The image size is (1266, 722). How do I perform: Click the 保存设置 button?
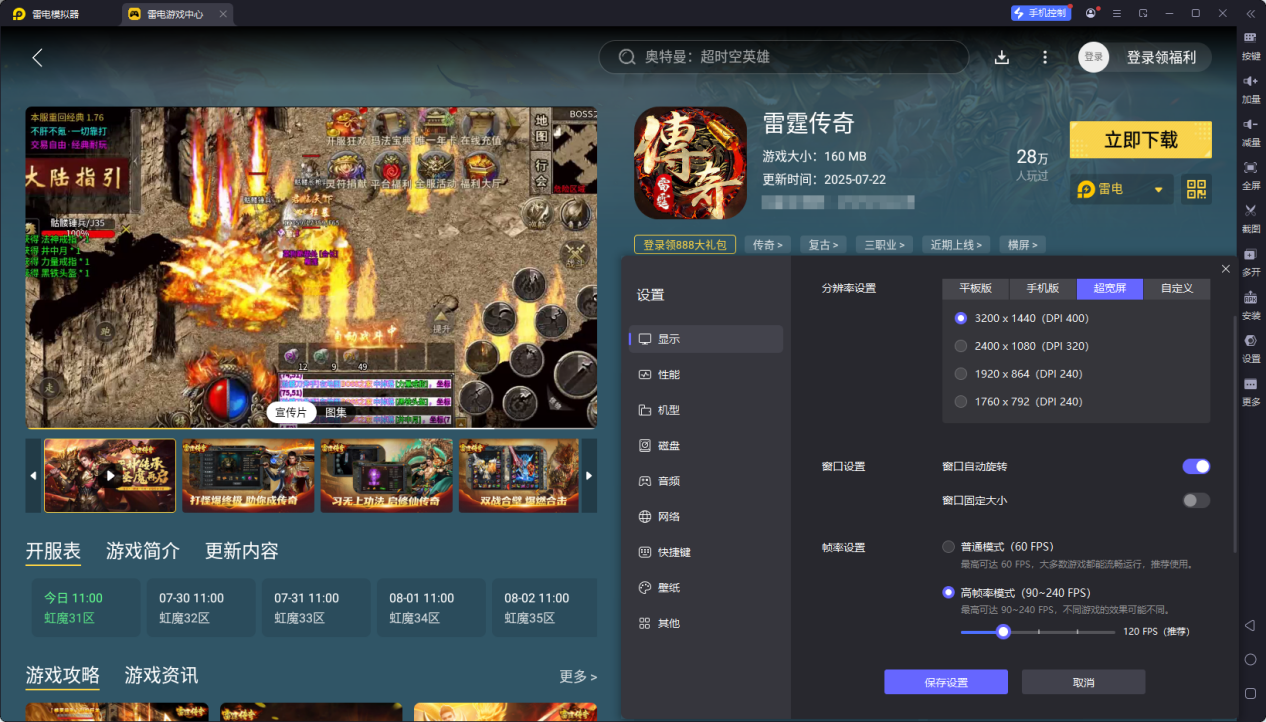(946, 682)
